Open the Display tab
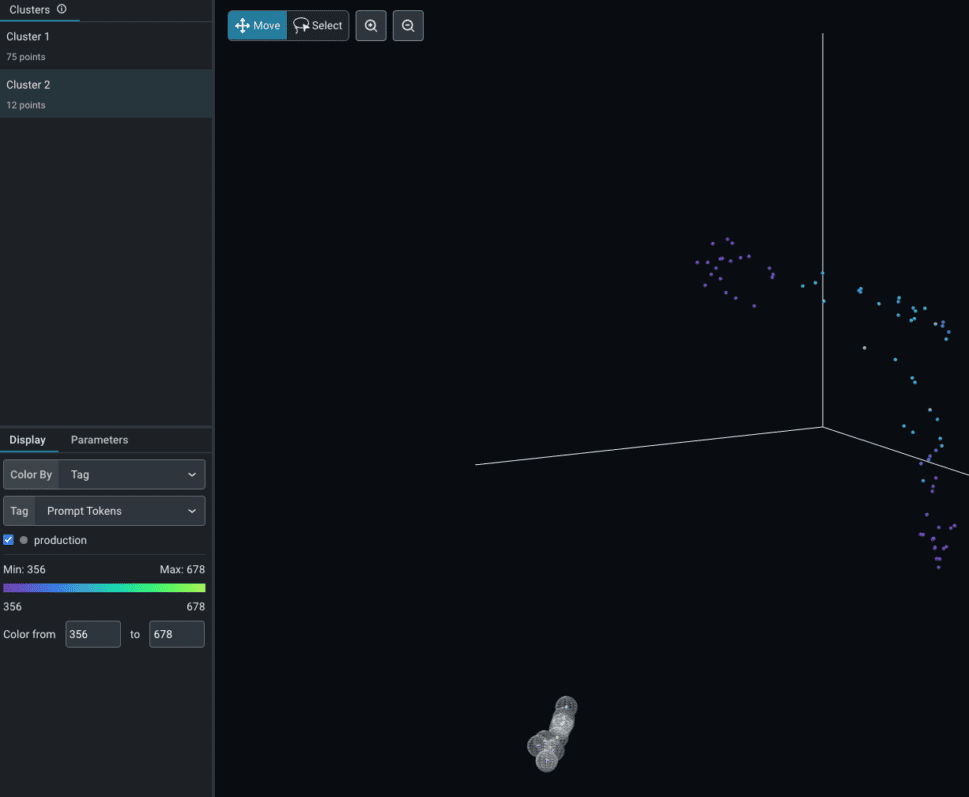Image resolution: width=969 pixels, height=797 pixels. pyautogui.click(x=28, y=440)
